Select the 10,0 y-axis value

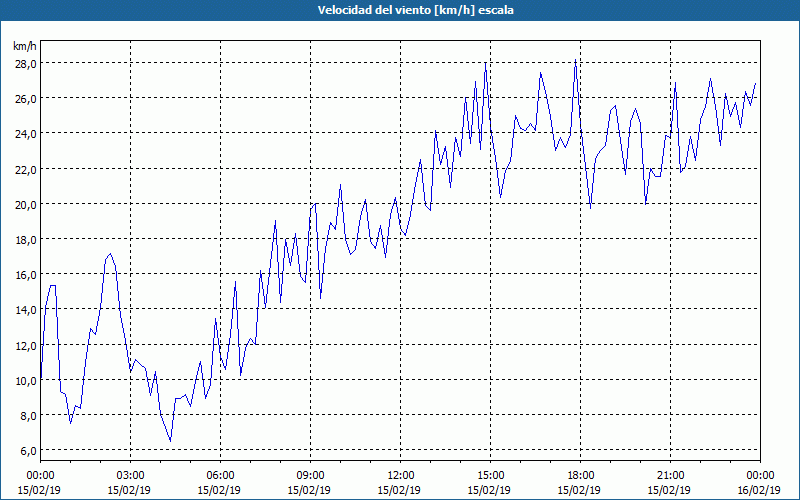[x=26, y=381]
